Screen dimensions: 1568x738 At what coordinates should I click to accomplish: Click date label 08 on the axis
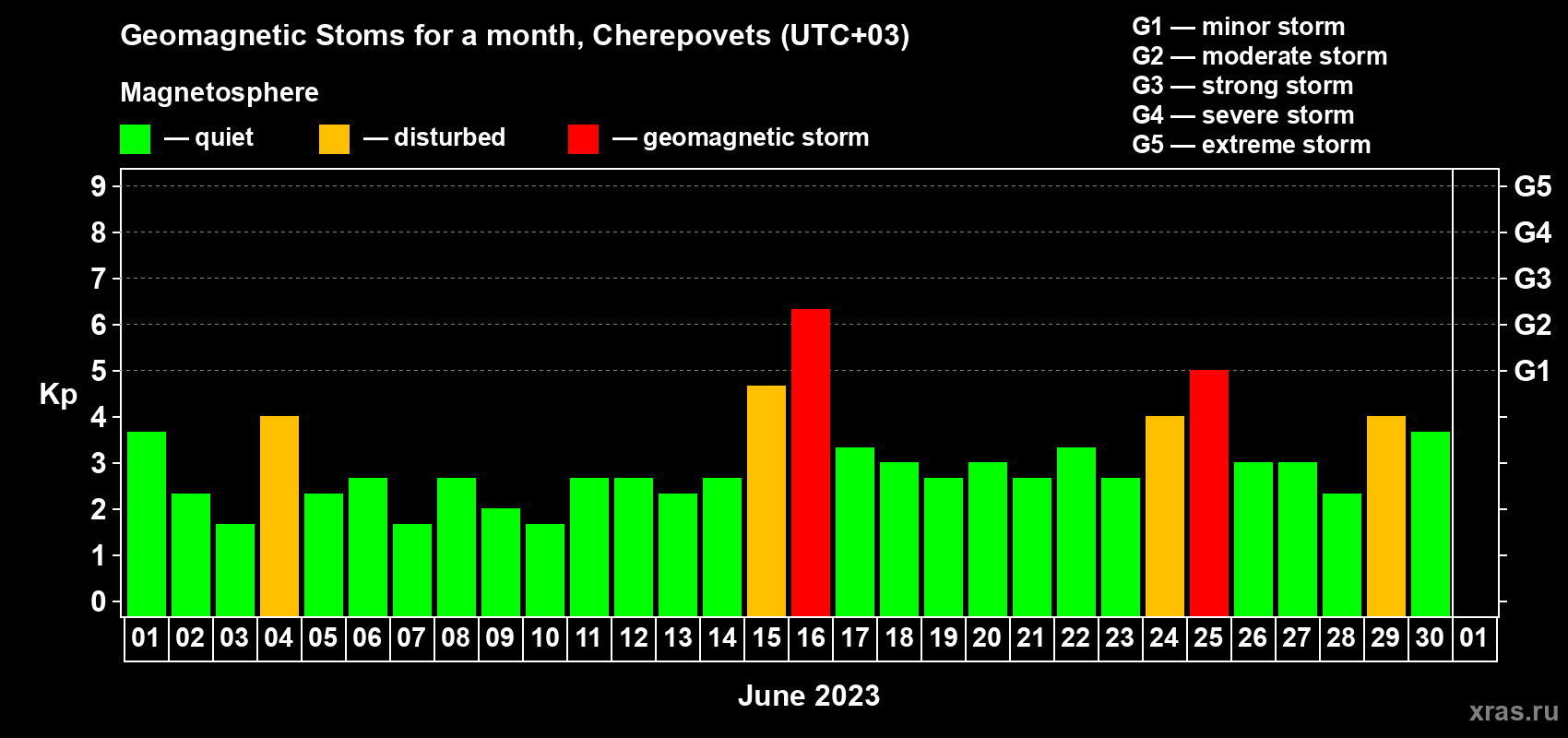click(x=456, y=638)
